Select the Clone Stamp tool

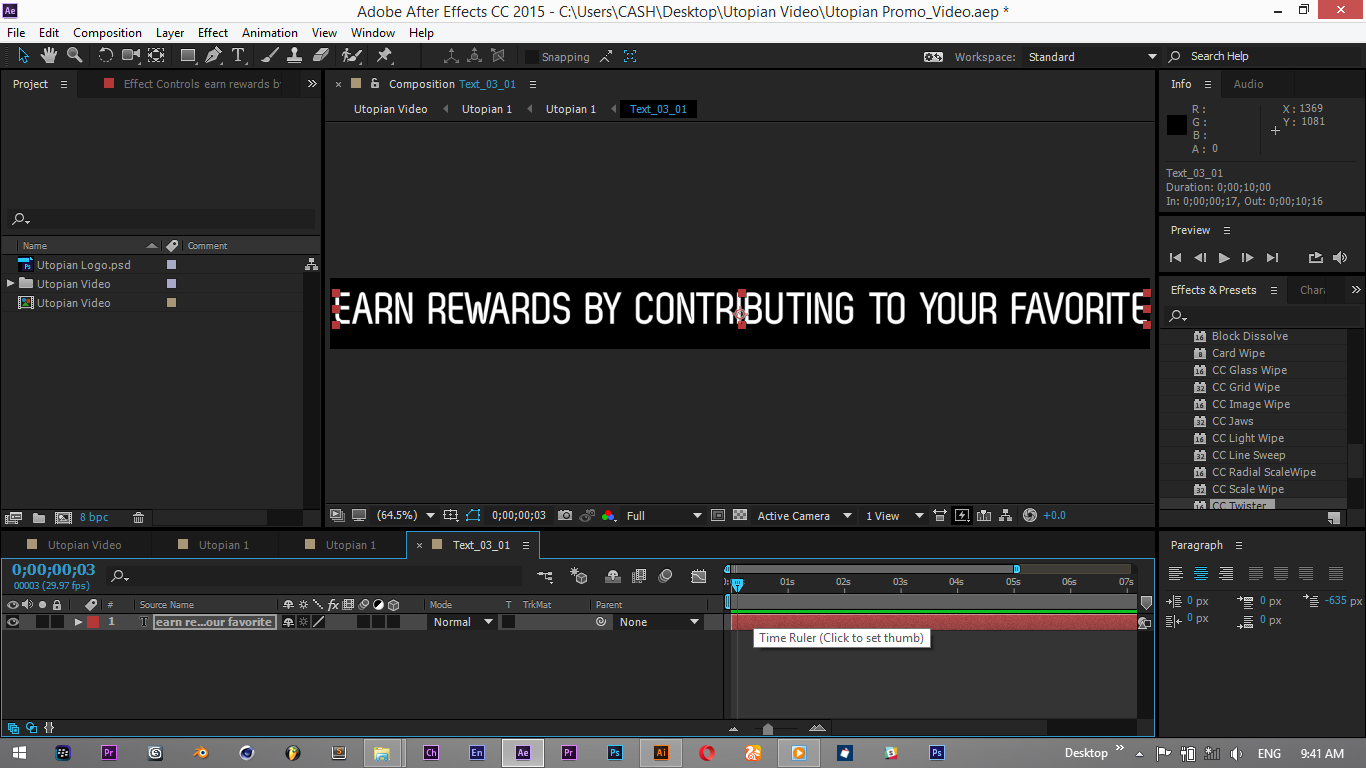(x=295, y=56)
